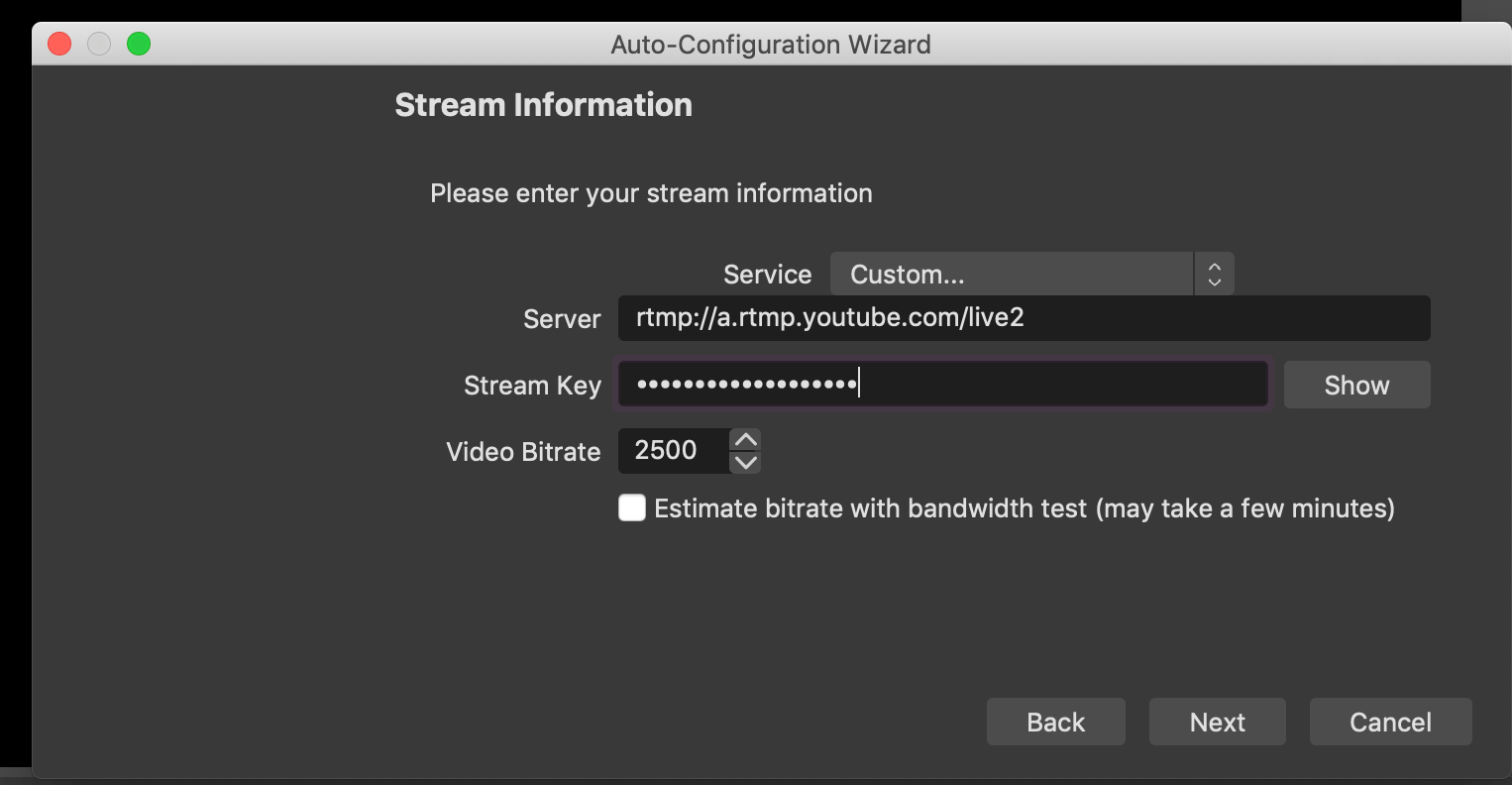The height and width of the screenshot is (785, 1512).
Task: Choose a streaming service other than Custom
Action: coord(1011,274)
